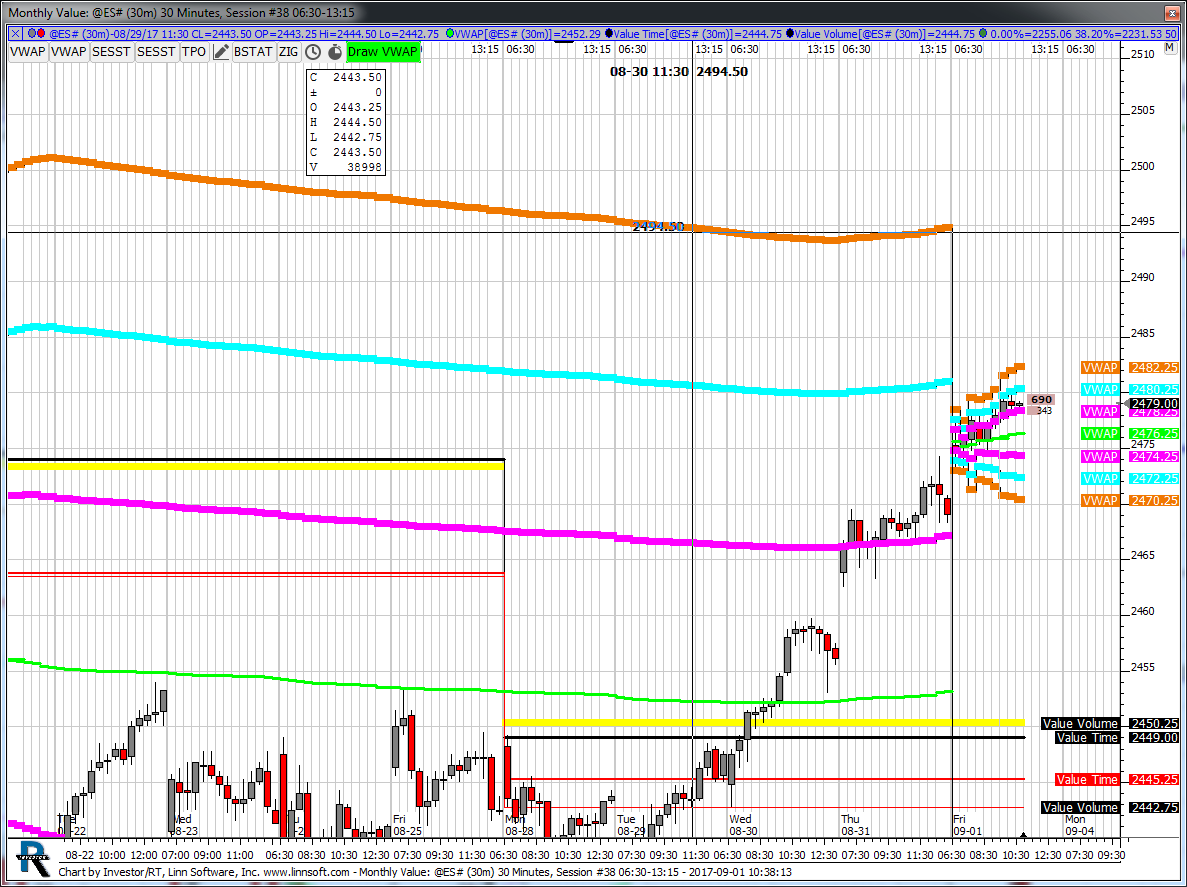This screenshot has height=887, width=1187.
Task: Click the 2500 level on the price scale
Action: point(1142,166)
